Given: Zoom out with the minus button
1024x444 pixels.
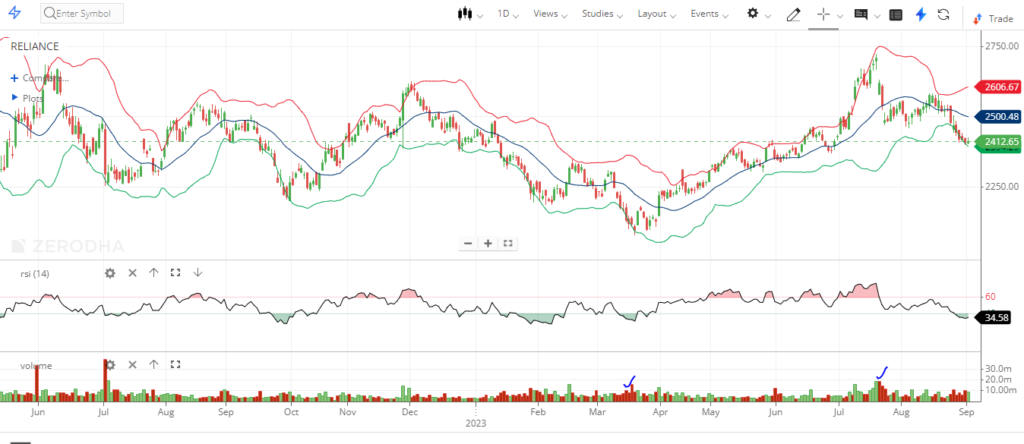Looking at the screenshot, I should [468, 244].
